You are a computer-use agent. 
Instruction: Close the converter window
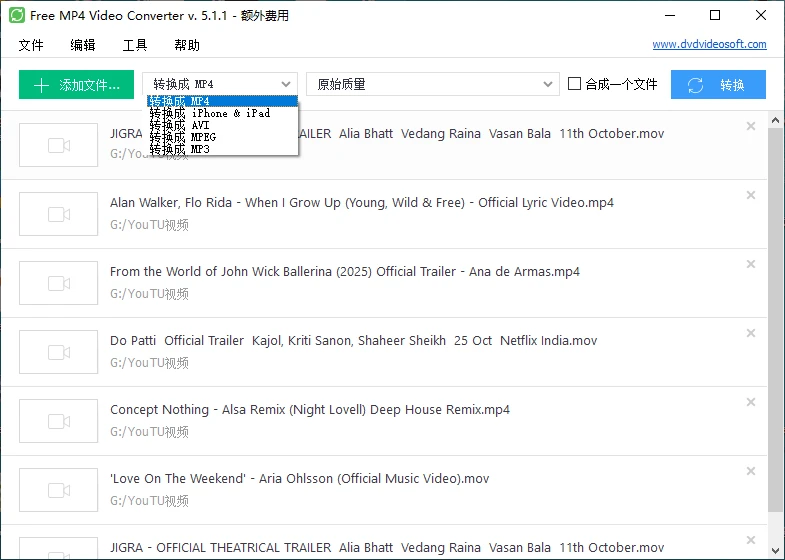click(x=761, y=16)
